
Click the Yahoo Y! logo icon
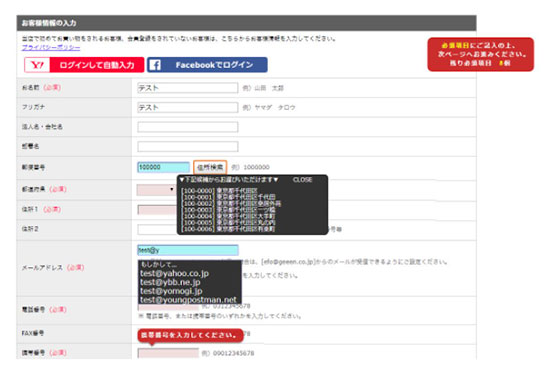coord(37,65)
